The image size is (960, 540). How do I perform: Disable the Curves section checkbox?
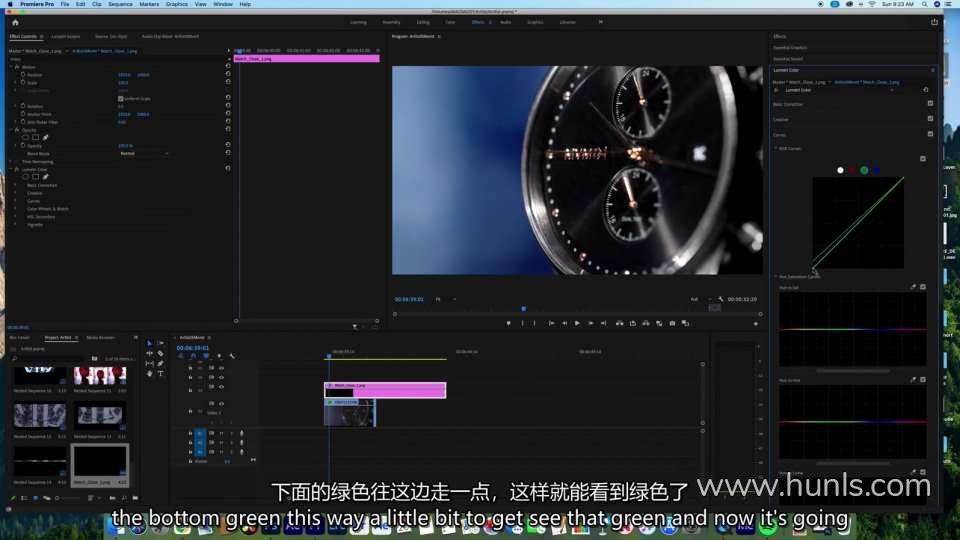click(x=930, y=134)
